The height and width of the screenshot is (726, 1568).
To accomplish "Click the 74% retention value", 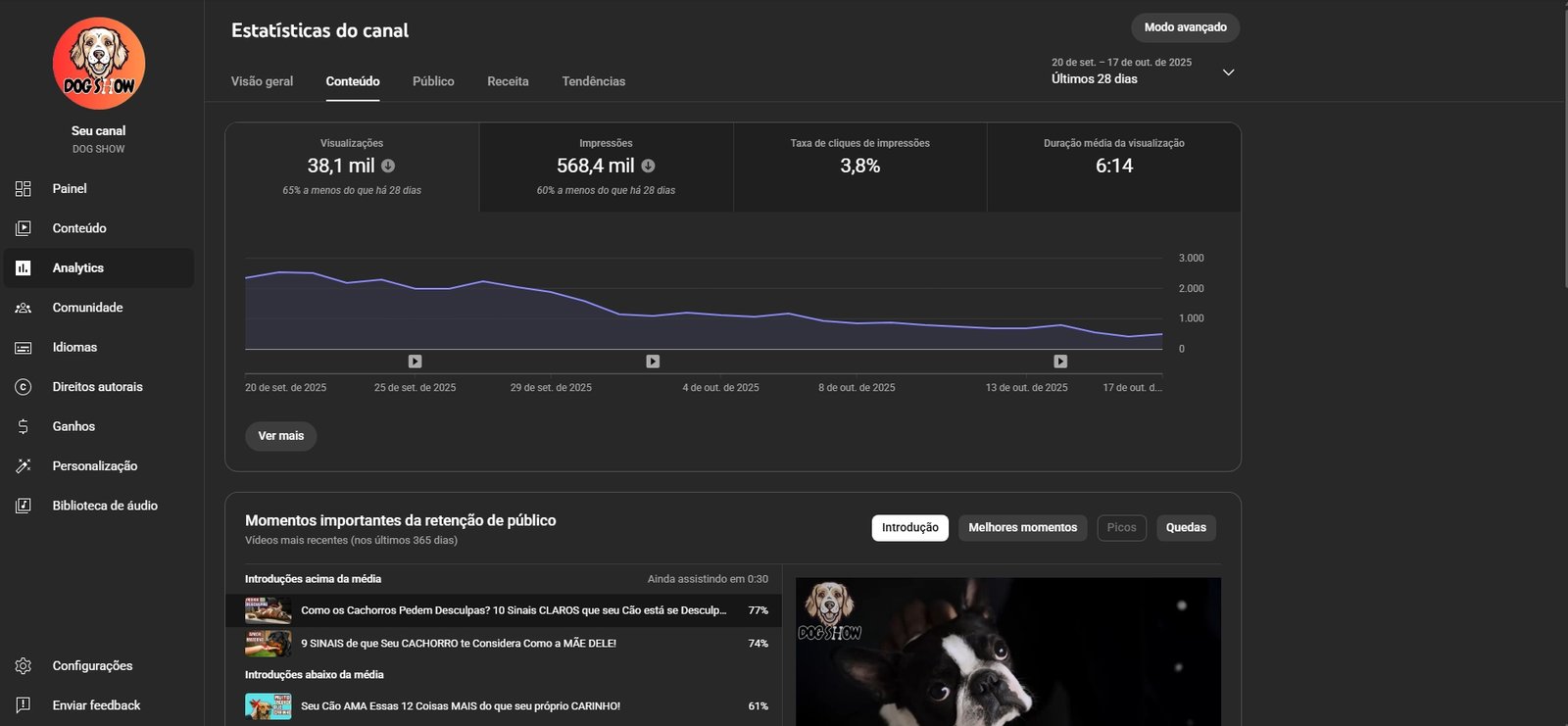I will click(759, 644).
